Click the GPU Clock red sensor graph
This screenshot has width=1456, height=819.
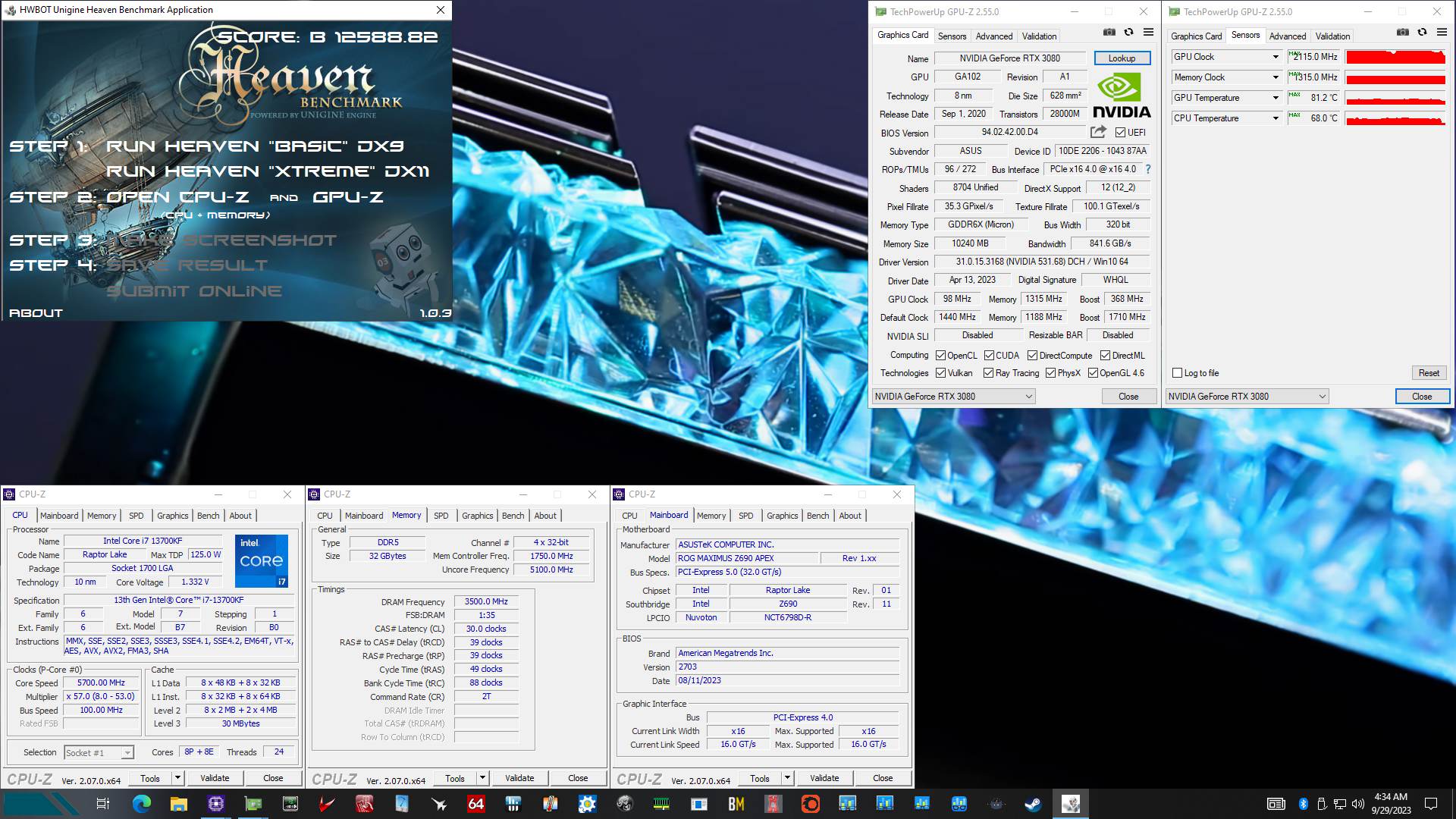pos(1395,58)
